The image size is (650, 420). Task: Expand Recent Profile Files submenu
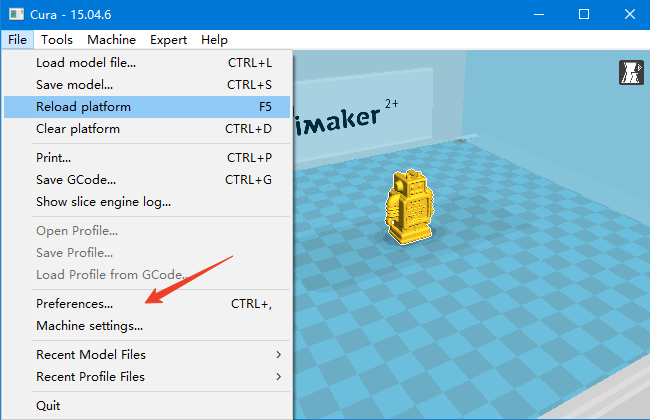click(147, 377)
